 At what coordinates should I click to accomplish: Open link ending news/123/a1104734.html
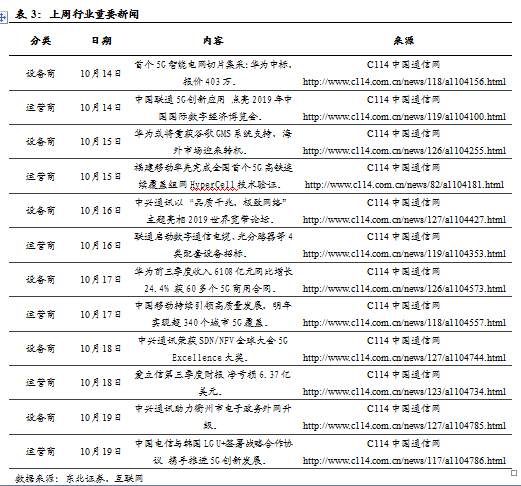tap(404, 392)
